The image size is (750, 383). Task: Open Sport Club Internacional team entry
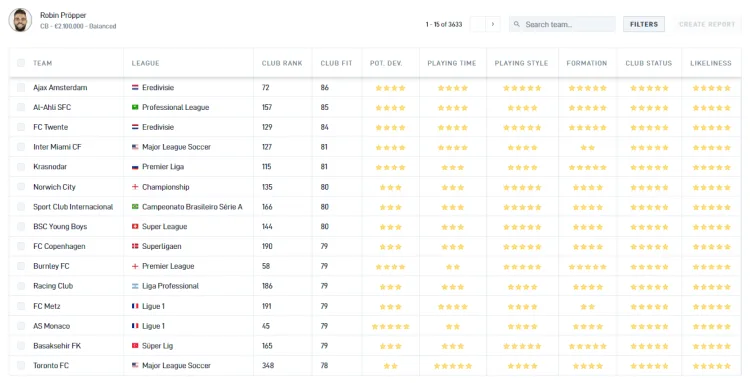73,207
